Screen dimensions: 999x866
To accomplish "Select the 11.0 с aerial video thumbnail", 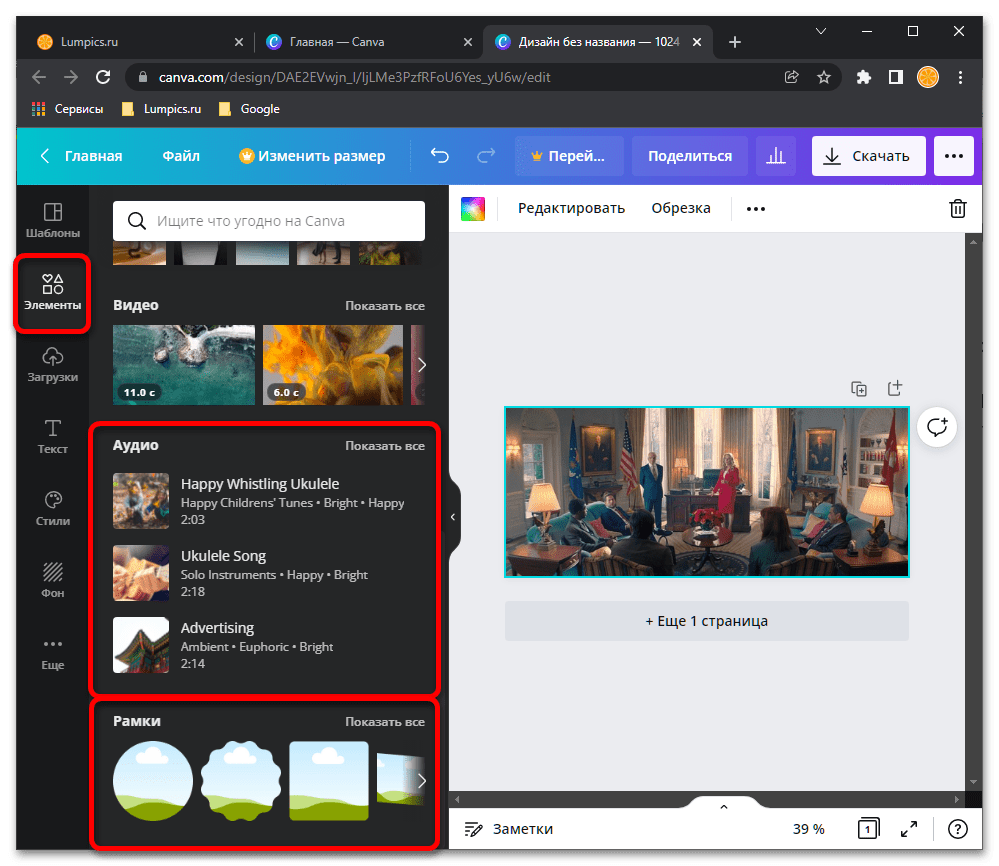I will tap(183, 364).
